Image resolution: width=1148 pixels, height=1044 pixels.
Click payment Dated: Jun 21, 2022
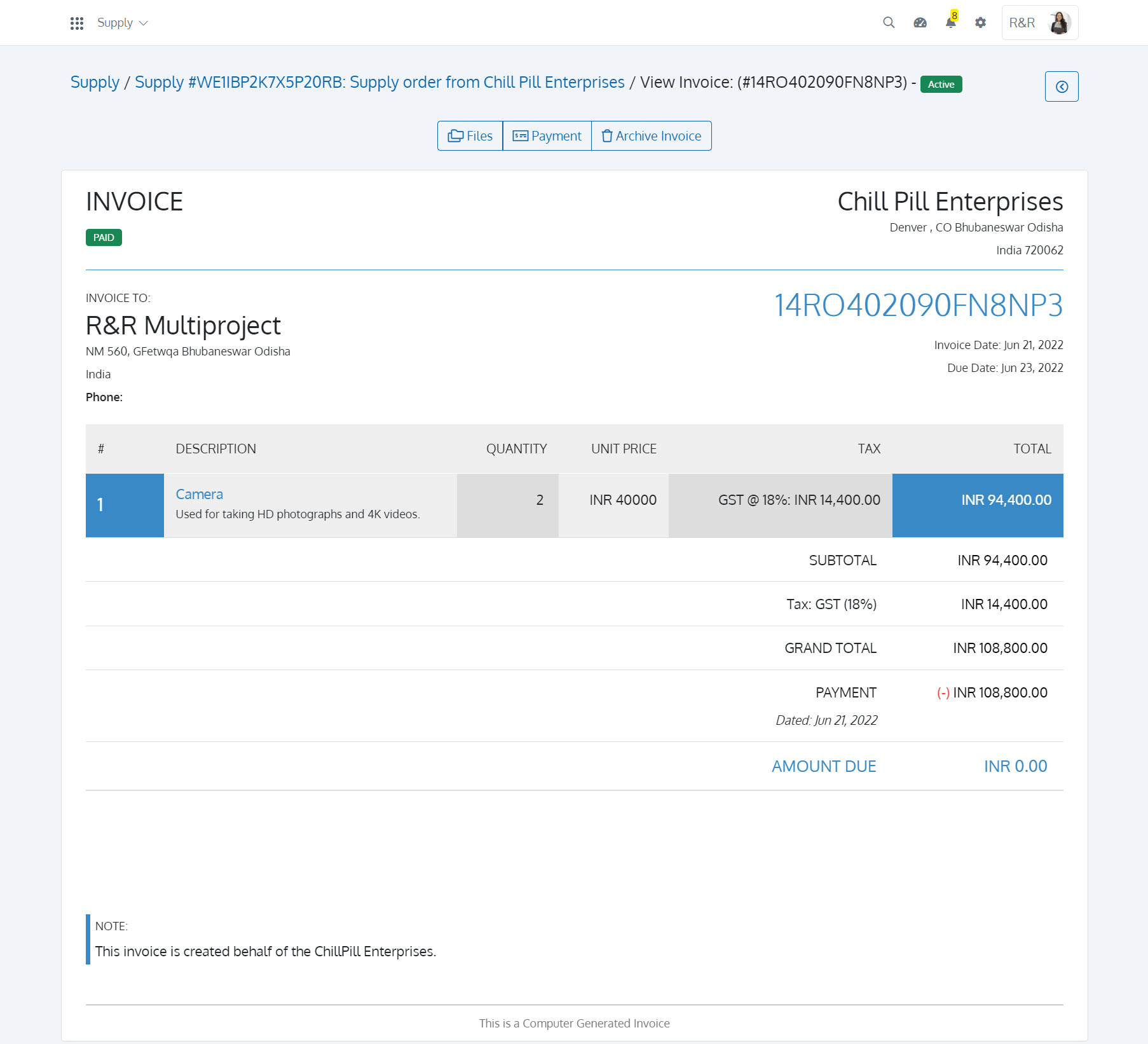pyautogui.click(x=826, y=720)
